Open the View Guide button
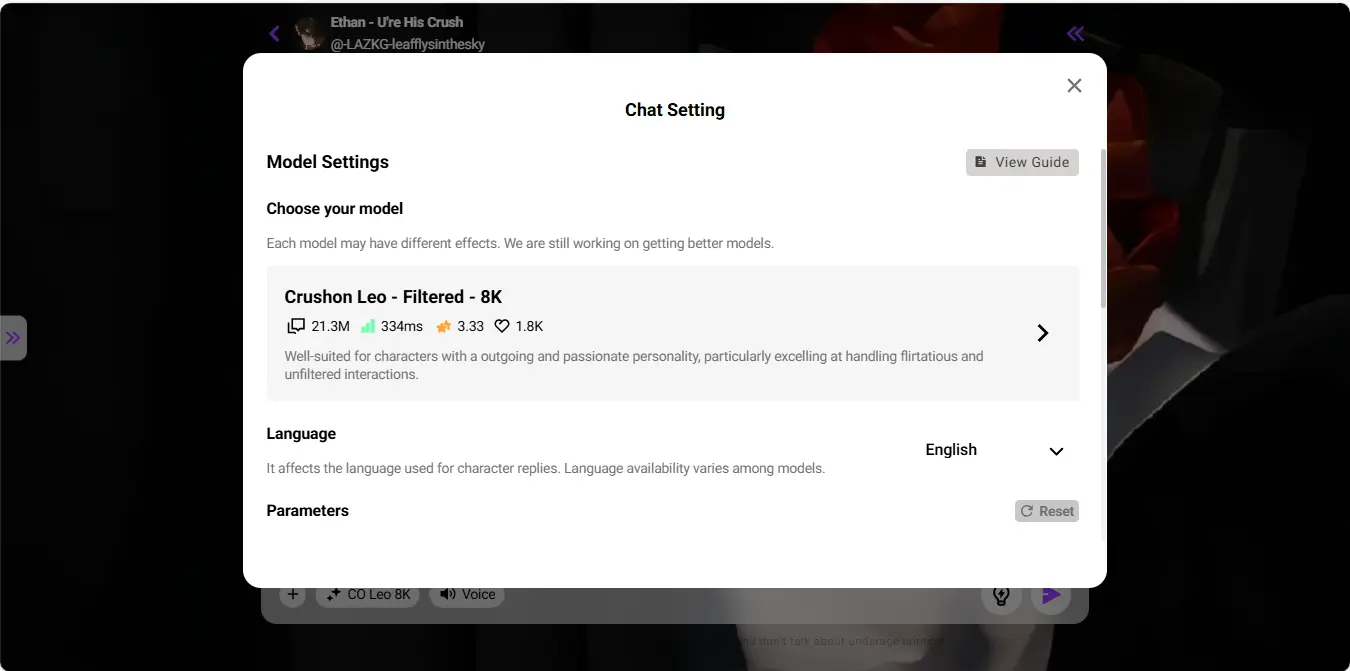Viewport: 1350px width, 671px height. tap(1022, 162)
